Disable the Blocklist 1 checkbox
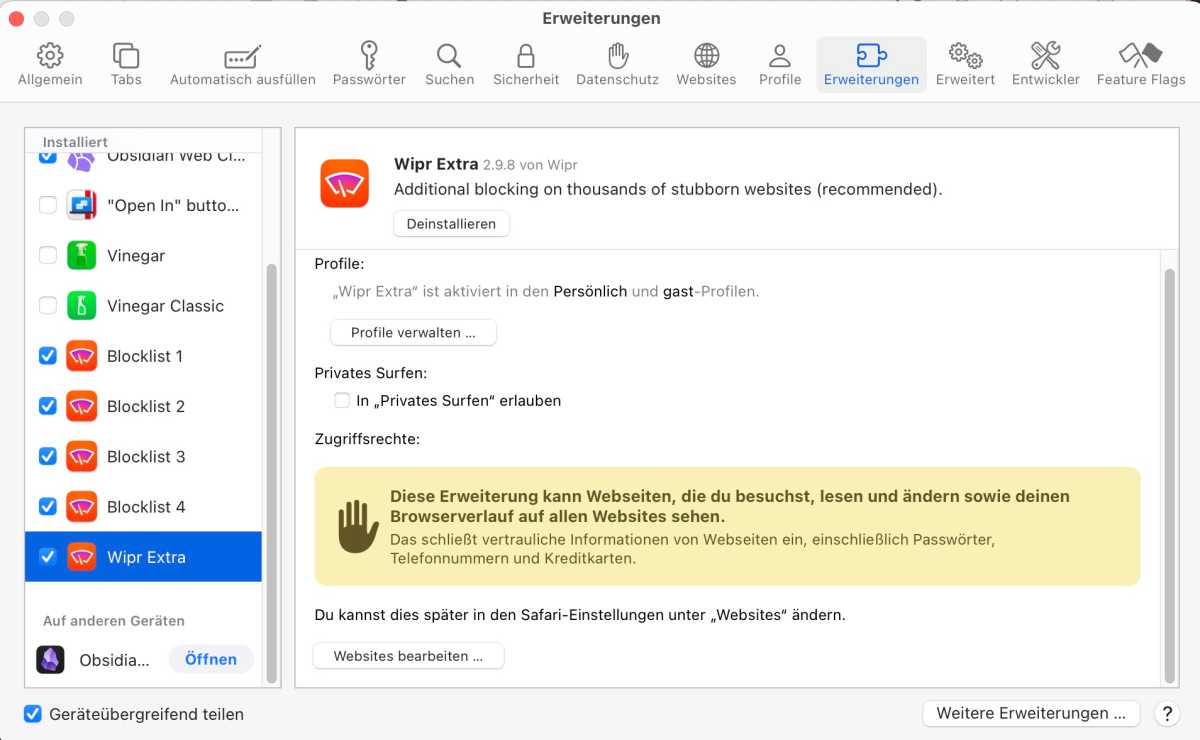The image size is (1200, 740). pyautogui.click(x=48, y=356)
